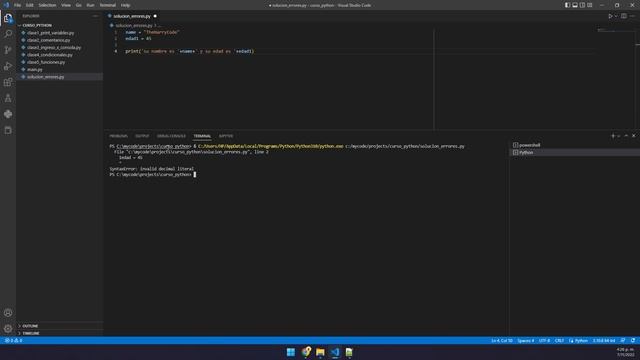Screen dimensions: 640x360
Task: Open the Accounts menu icon
Action: coord(8,313)
